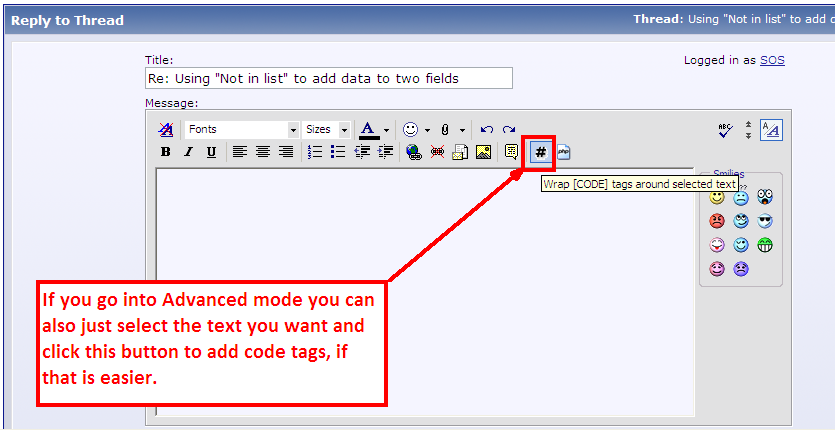Insert the cool sunglasses smilie
The height and width of the screenshot is (431, 835).
[765, 221]
